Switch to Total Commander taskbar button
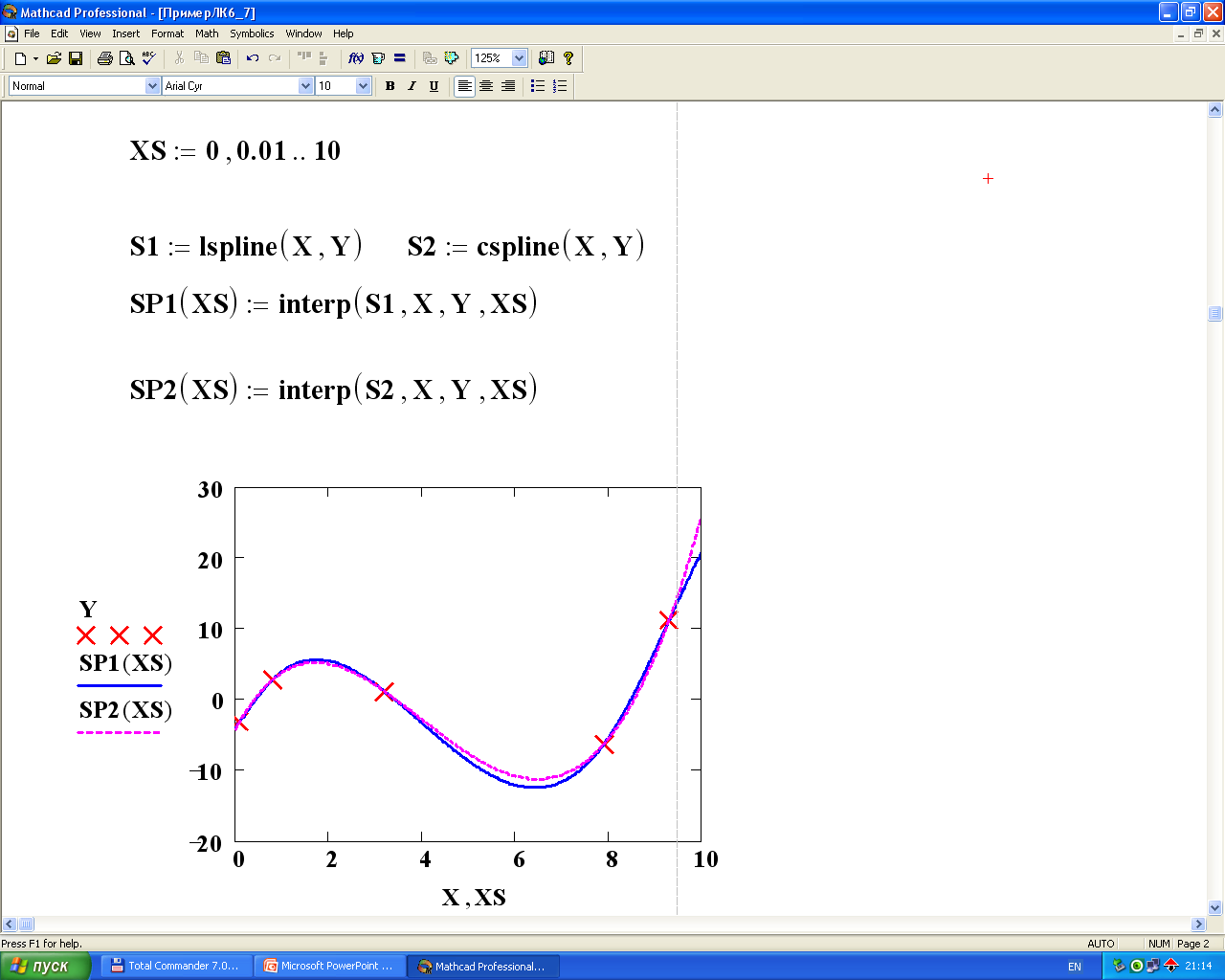This screenshot has width=1225, height=980. pyautogui.click(x=176, y=967)
